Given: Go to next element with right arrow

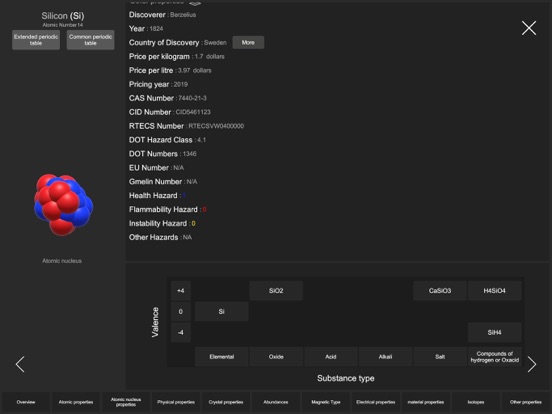Looking at the screenshot, I should pos(532,364).
